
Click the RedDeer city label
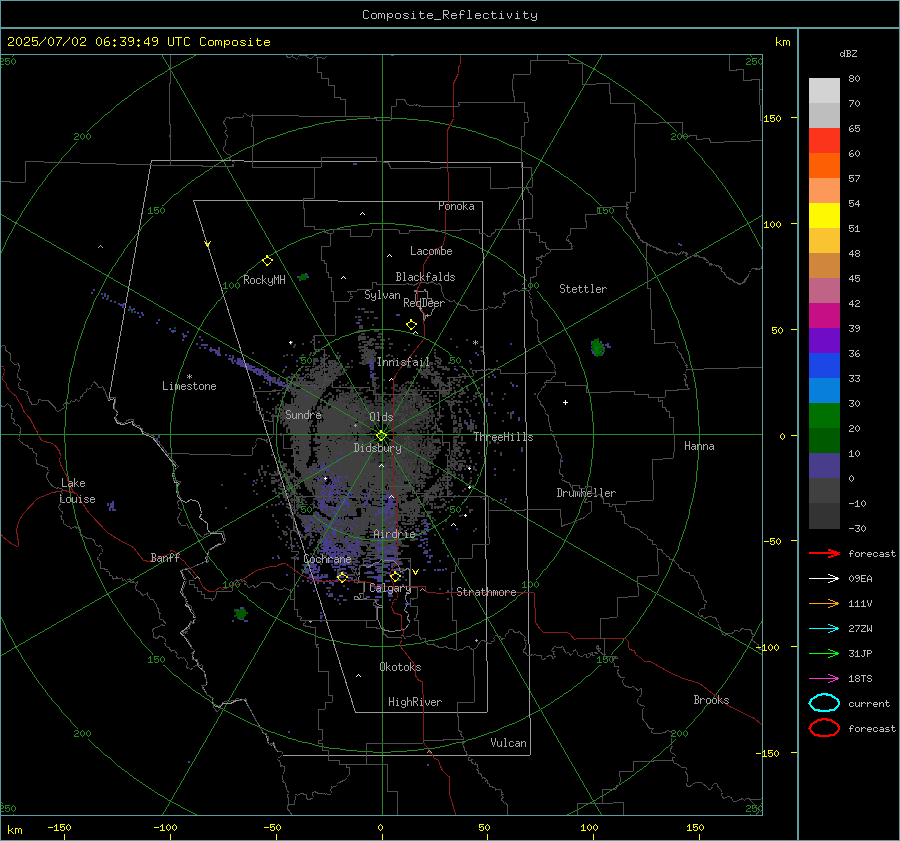coord(424,303)
